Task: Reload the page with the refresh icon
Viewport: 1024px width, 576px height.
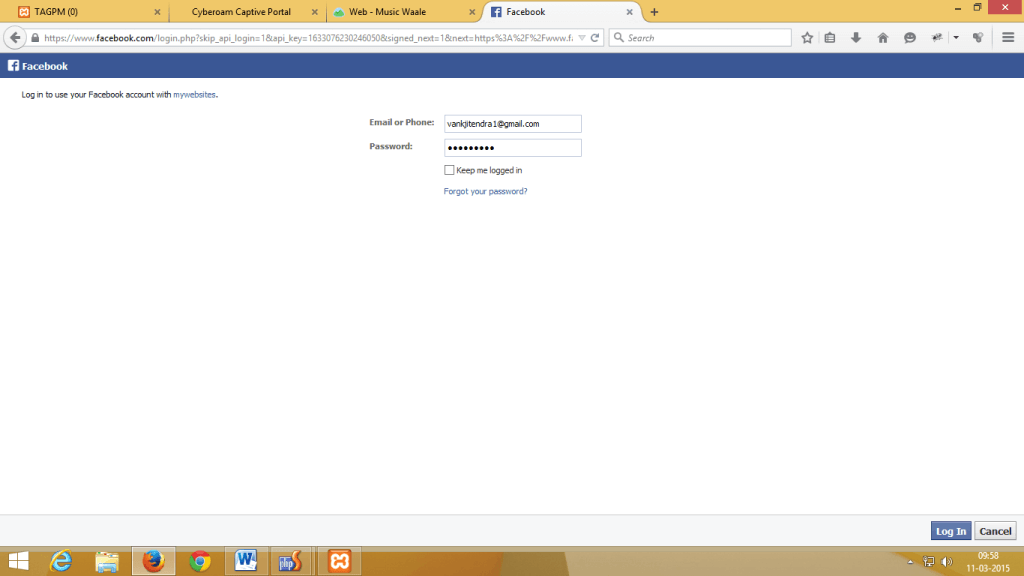Action: 595,38
